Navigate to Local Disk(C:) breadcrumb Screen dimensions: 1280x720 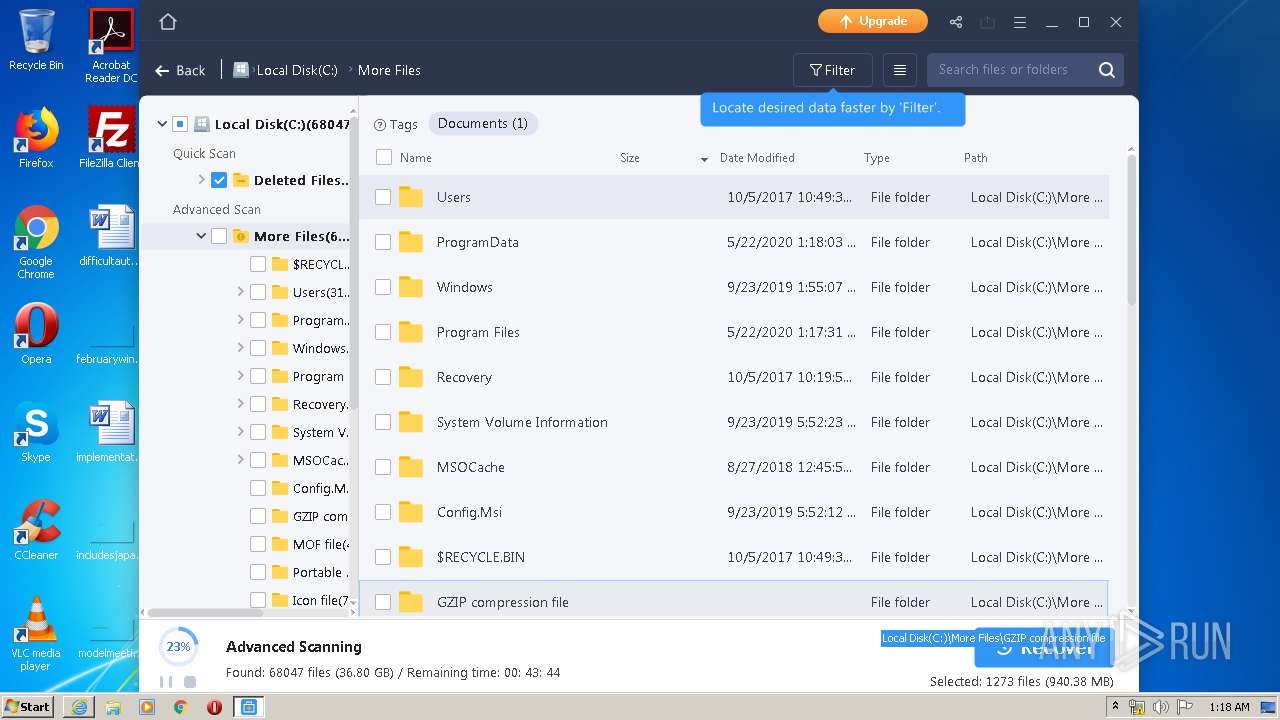pos(297,70)
